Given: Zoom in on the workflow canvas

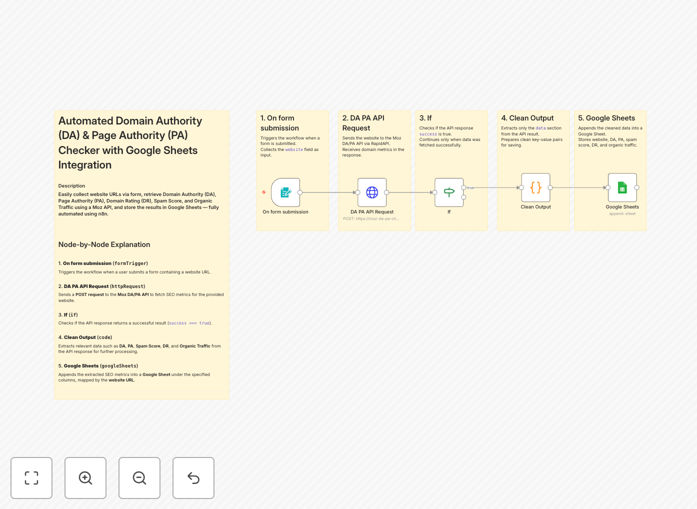Looking at the screenshot, I should click(85, 478).
